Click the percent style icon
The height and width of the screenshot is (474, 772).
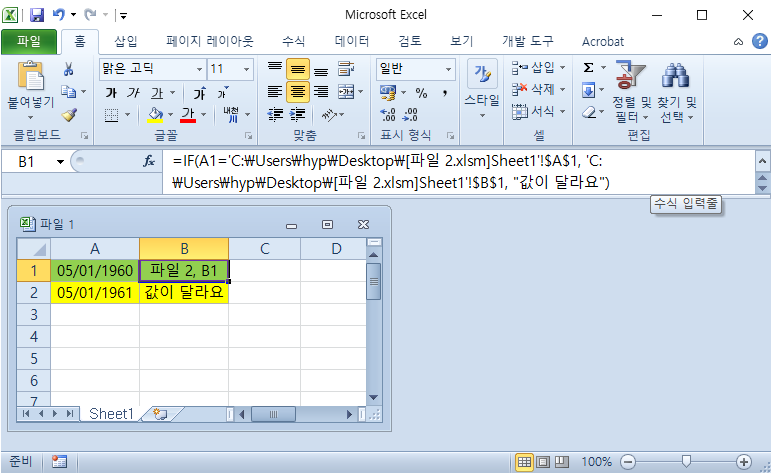[421, 93]
